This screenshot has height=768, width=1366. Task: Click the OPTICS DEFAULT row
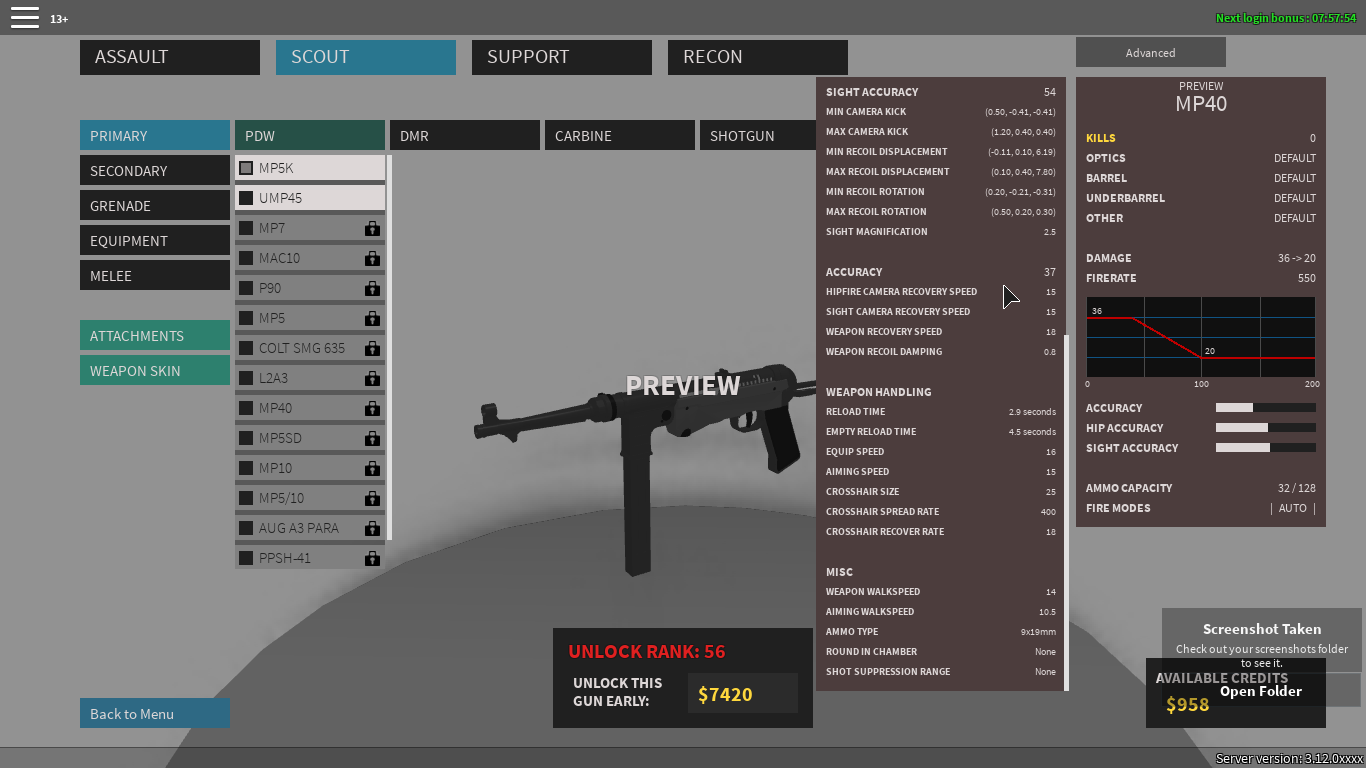(x=1201, y=158)
